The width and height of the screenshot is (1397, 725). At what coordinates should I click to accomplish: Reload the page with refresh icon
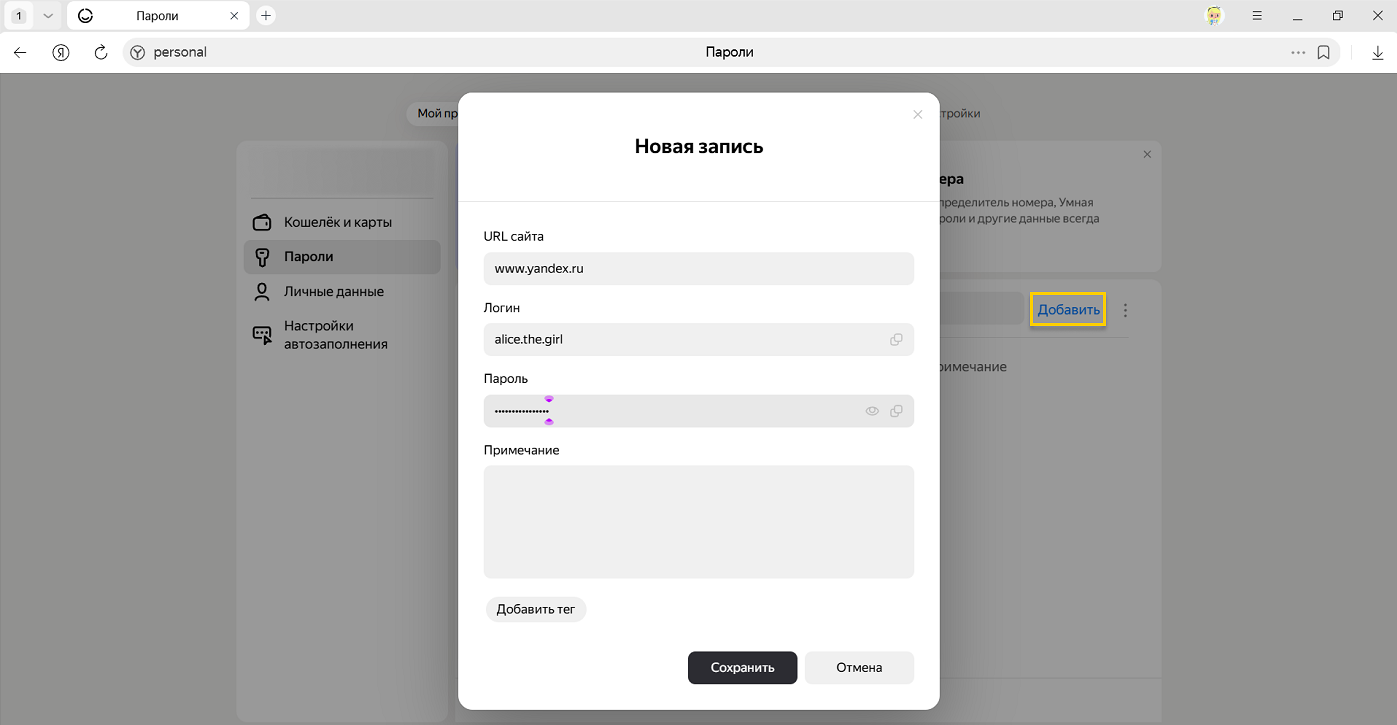100,52
